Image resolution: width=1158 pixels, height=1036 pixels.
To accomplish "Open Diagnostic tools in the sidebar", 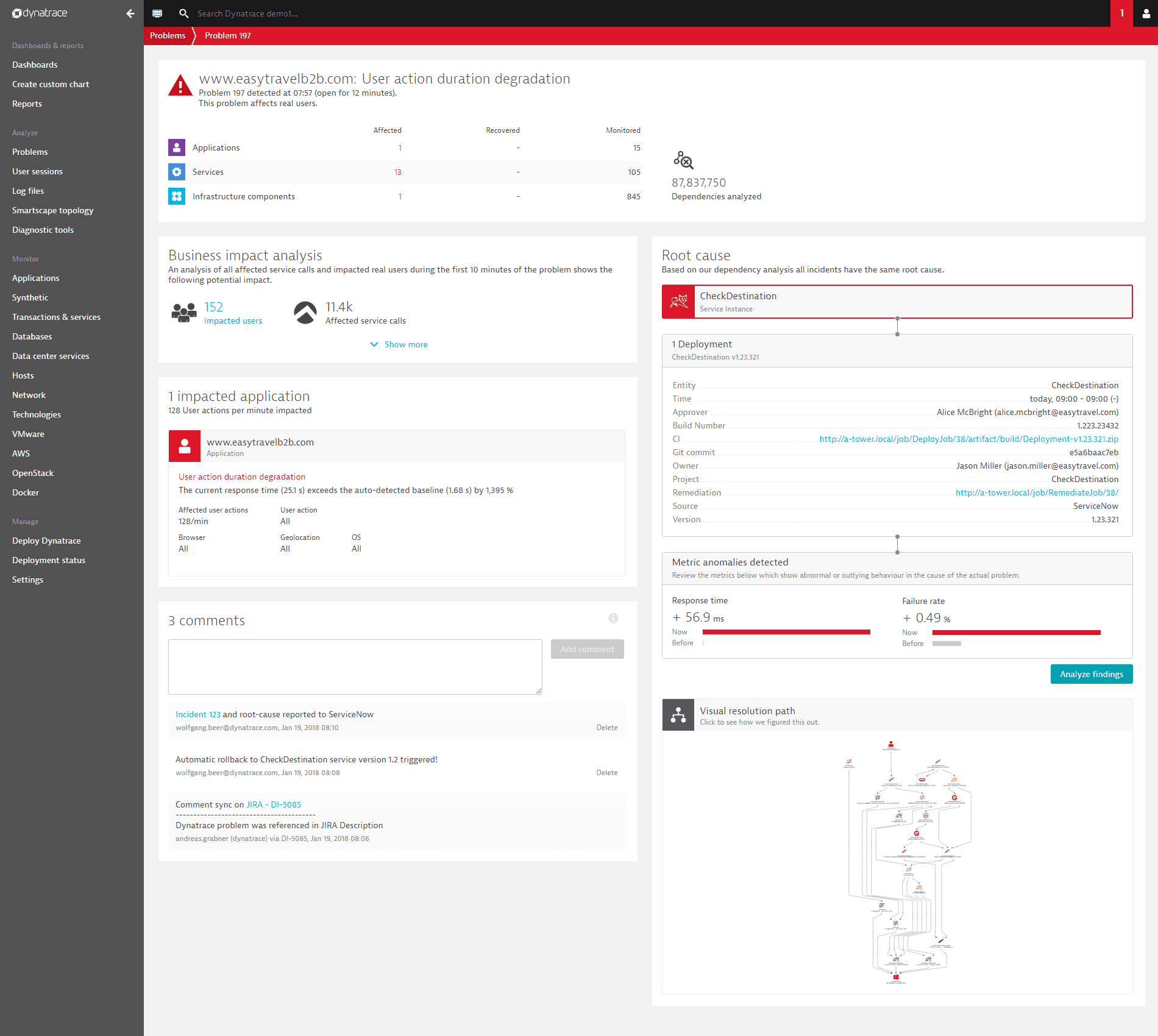I will point(43,230).
